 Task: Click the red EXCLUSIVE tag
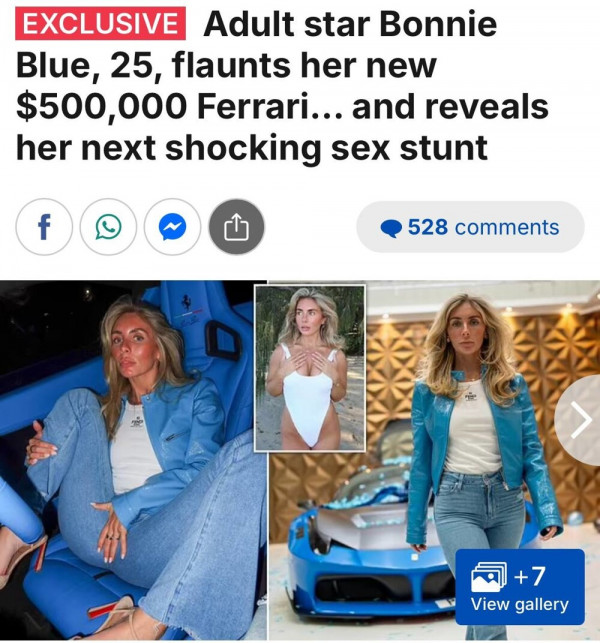click(100, 23)
